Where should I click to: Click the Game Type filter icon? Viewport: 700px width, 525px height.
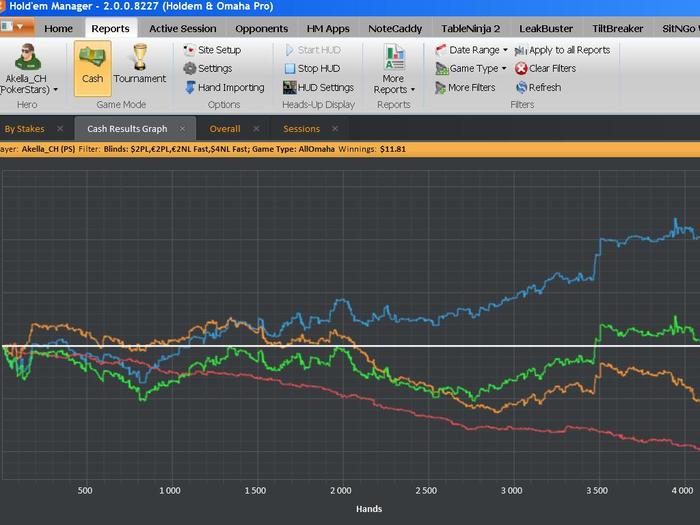pos(442,68)
